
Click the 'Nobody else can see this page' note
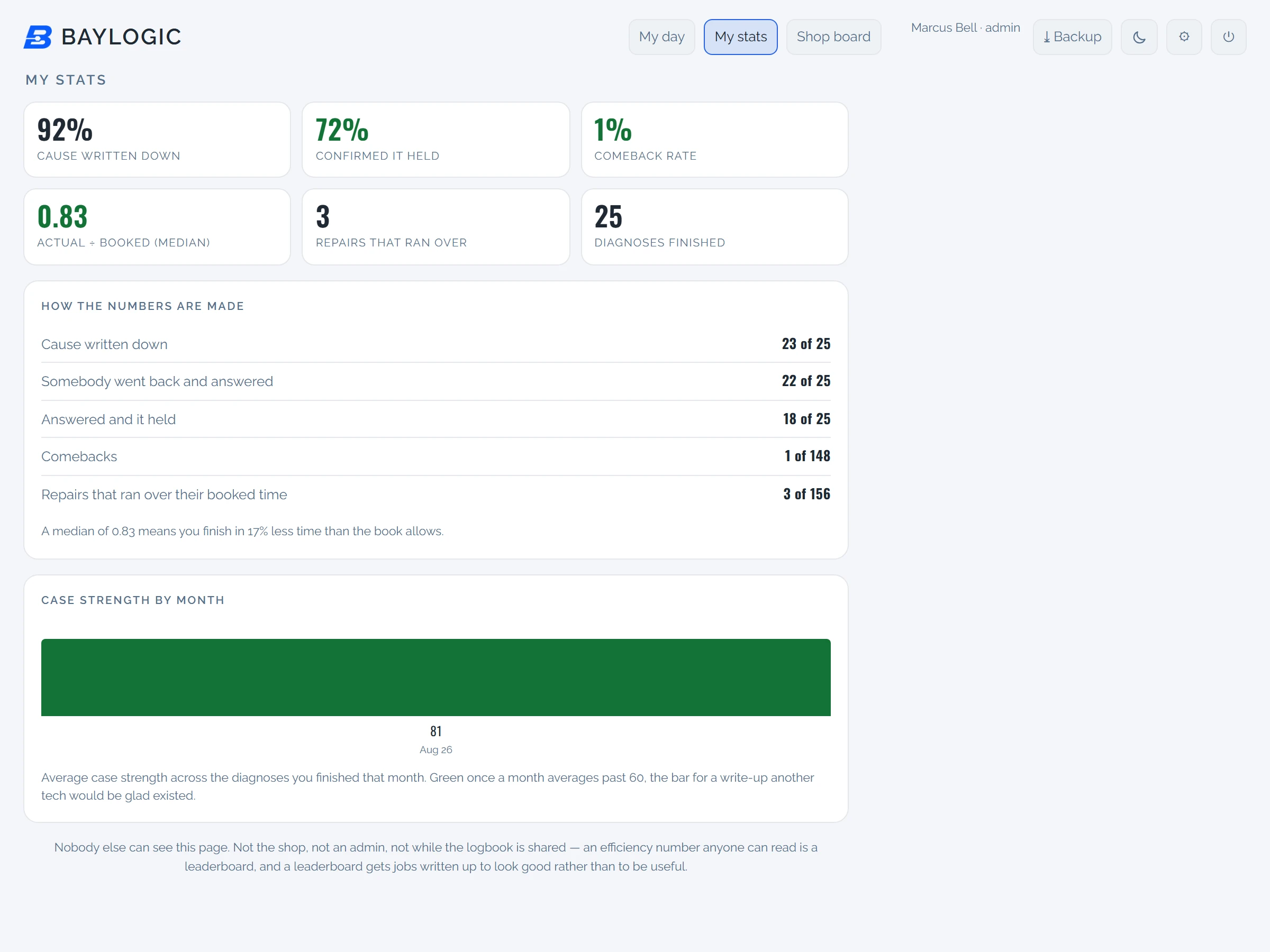click(x=436, y=857)
